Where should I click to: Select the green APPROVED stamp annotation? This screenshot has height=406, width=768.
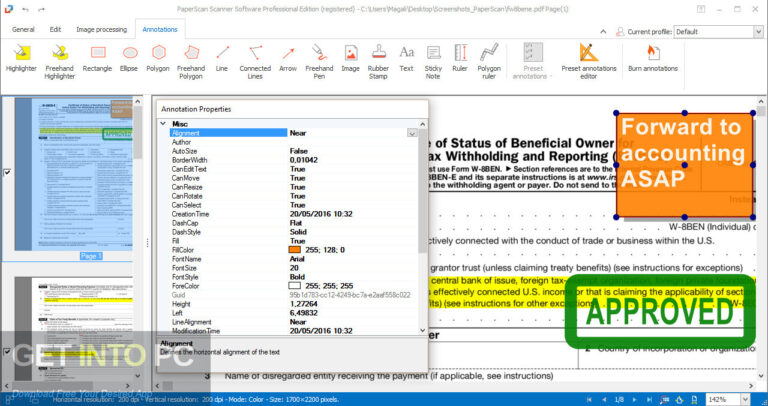659,312
